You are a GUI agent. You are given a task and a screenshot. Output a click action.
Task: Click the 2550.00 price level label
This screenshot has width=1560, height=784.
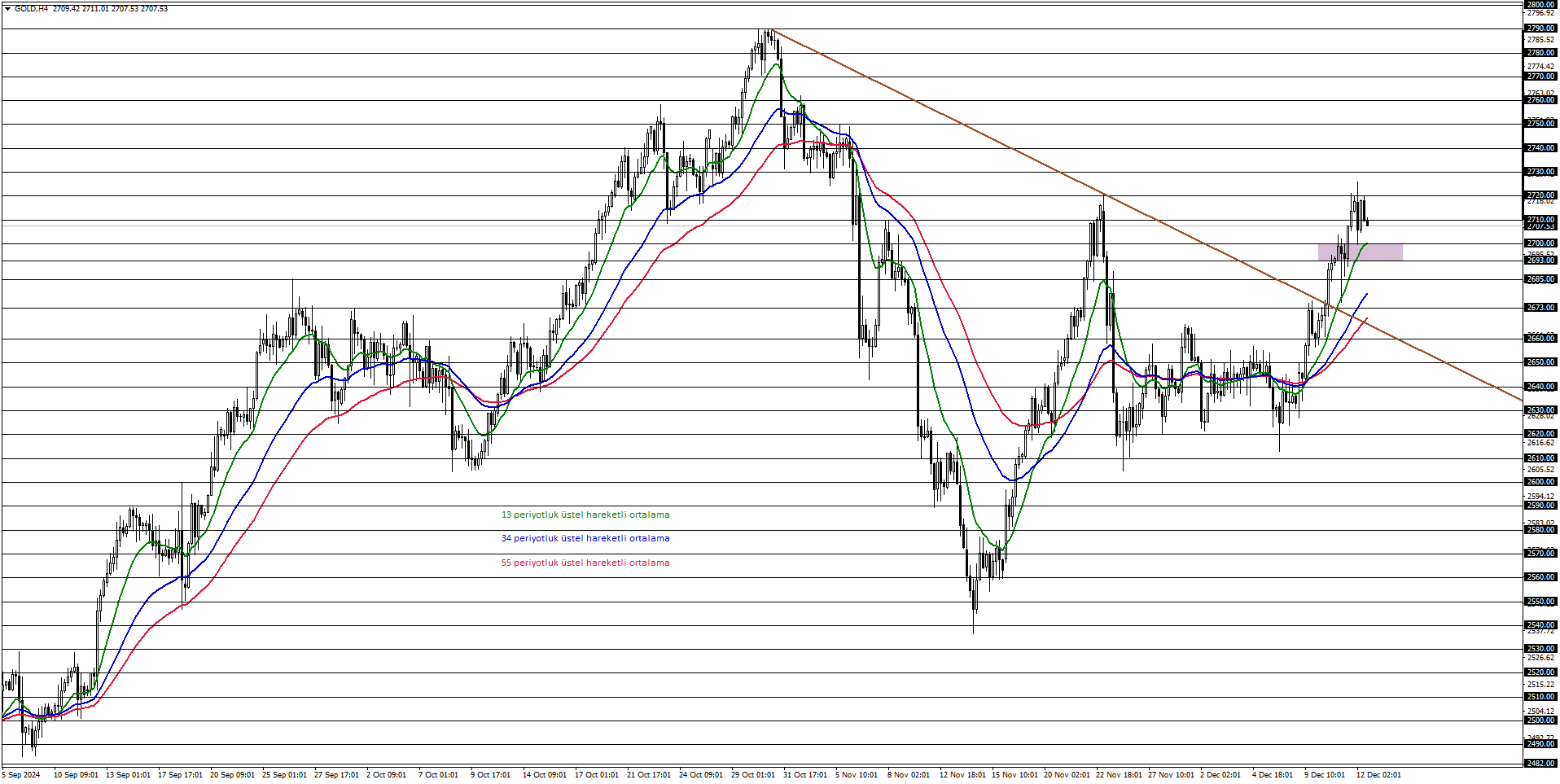click(1540, 602)
